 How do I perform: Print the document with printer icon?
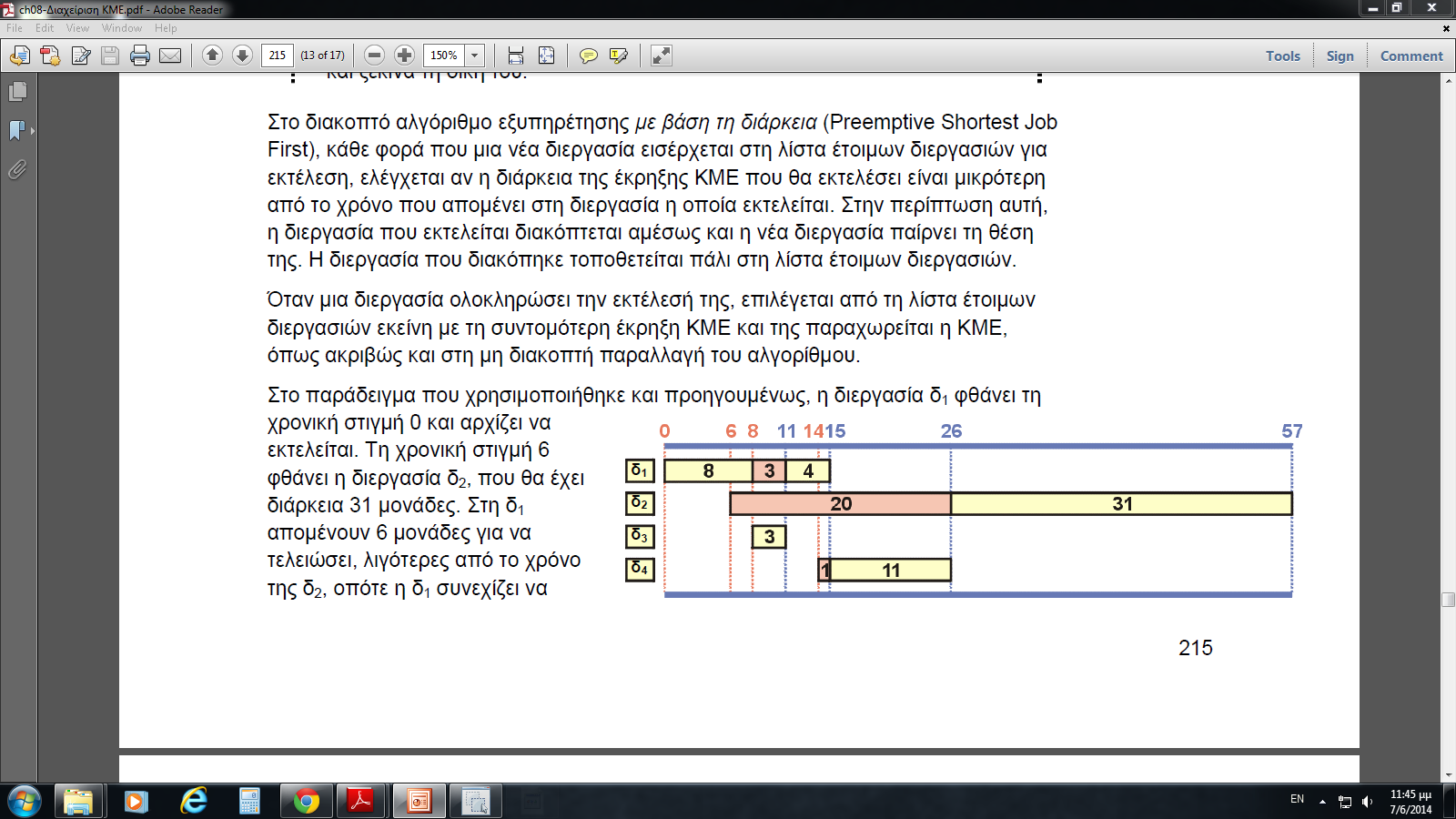click(x=140, y=56)
